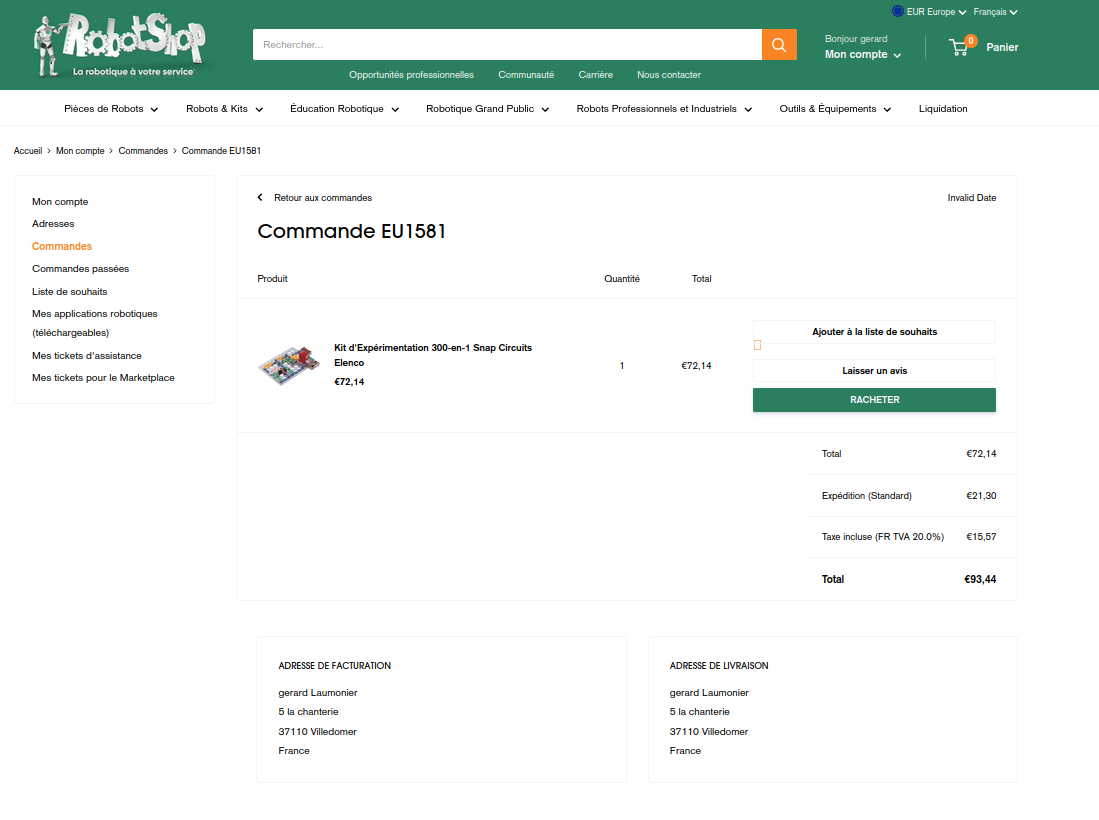Open the Robots & Kits menu
Viewport: 1099px width, 820px height.
[x=224, y=109]
